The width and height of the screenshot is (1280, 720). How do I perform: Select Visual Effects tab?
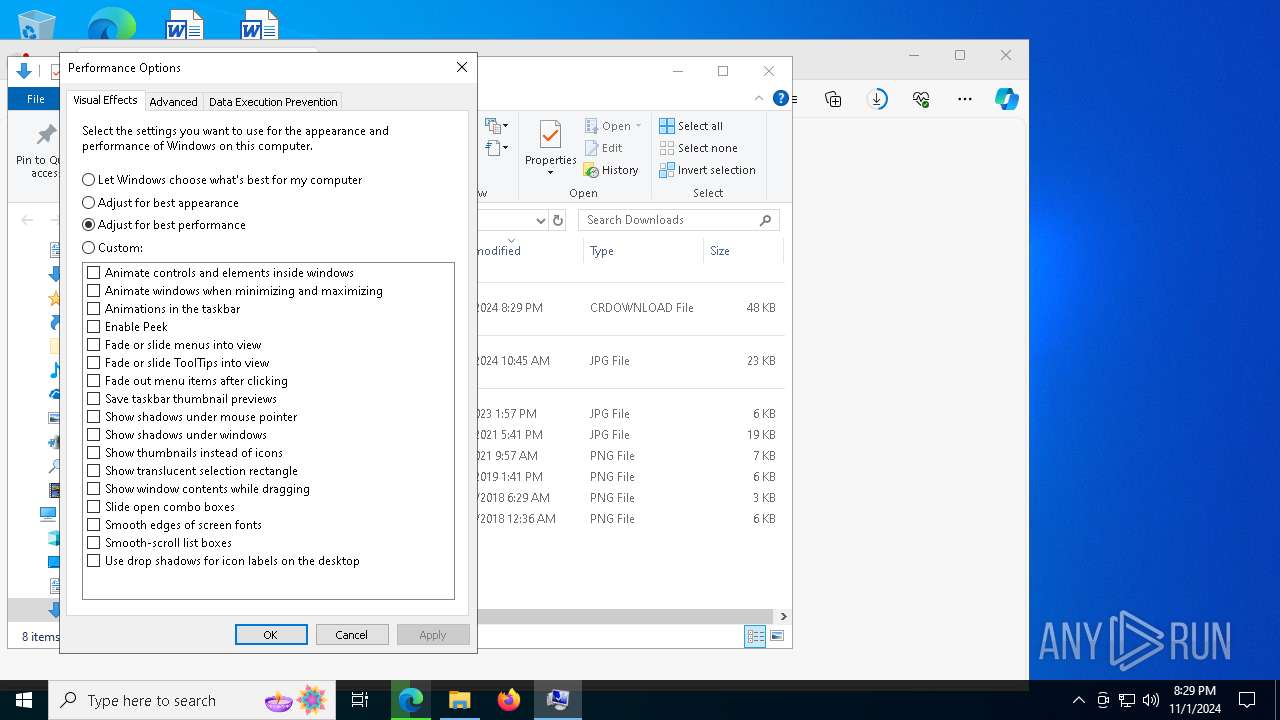pos(105,100)
